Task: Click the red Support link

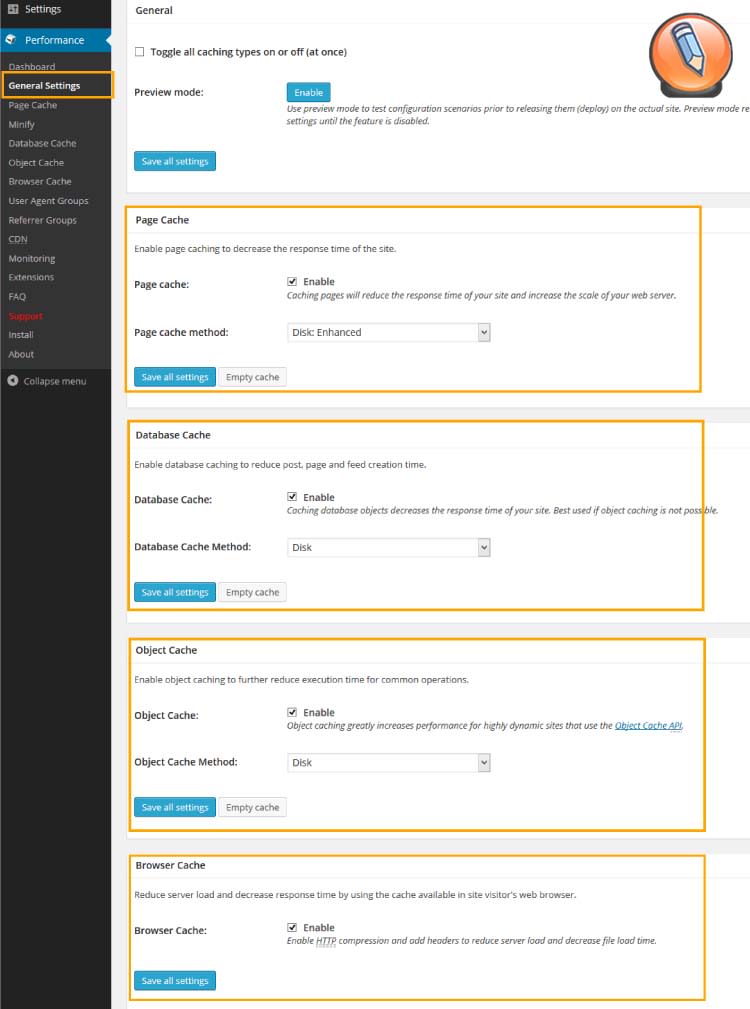Action: click(x=26, y=316)
